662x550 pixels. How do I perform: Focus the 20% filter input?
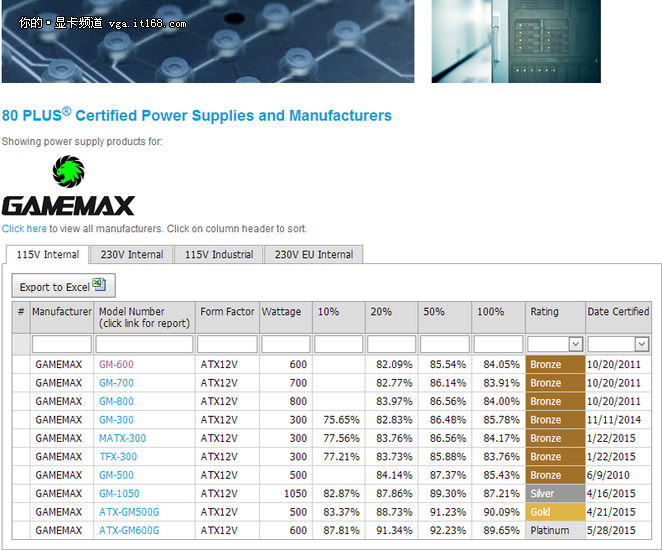pos(391,344)
